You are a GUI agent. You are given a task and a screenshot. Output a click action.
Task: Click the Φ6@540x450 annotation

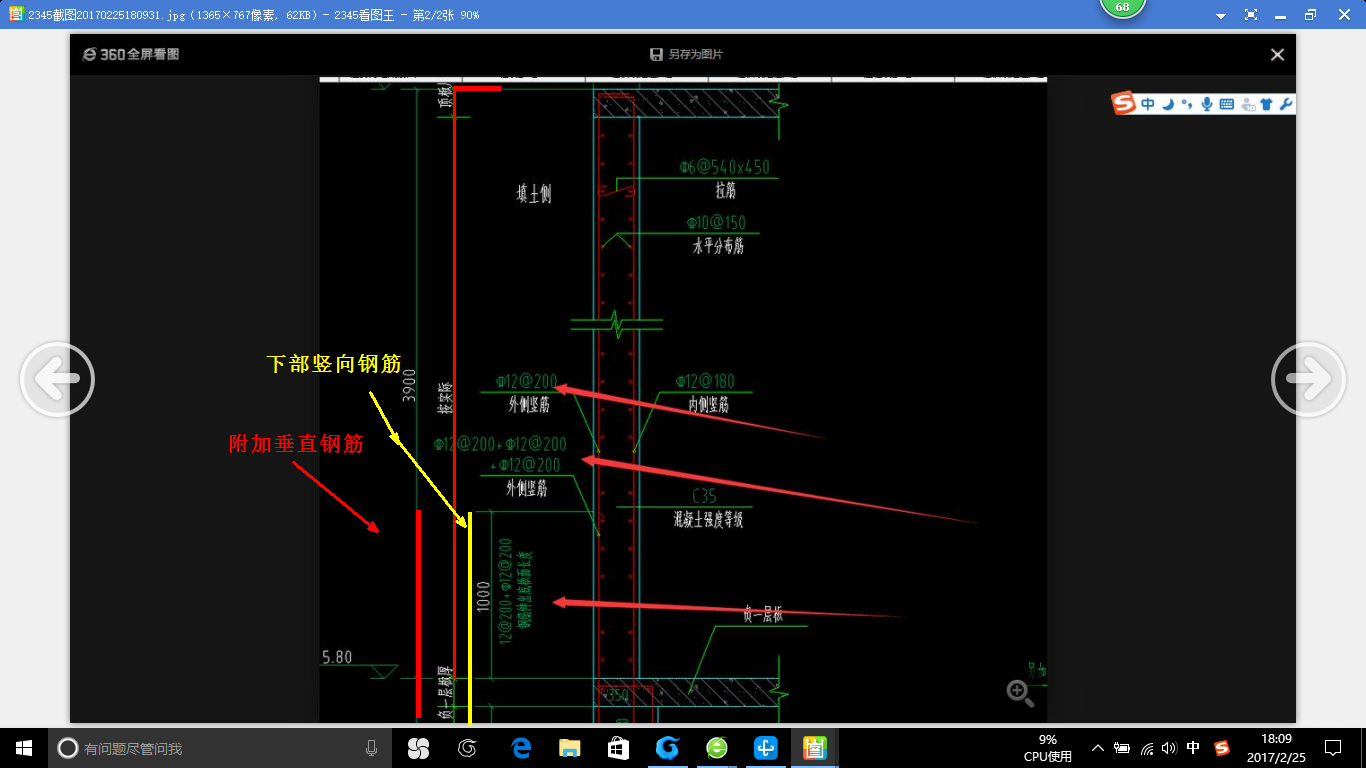(x=725, y=168)
